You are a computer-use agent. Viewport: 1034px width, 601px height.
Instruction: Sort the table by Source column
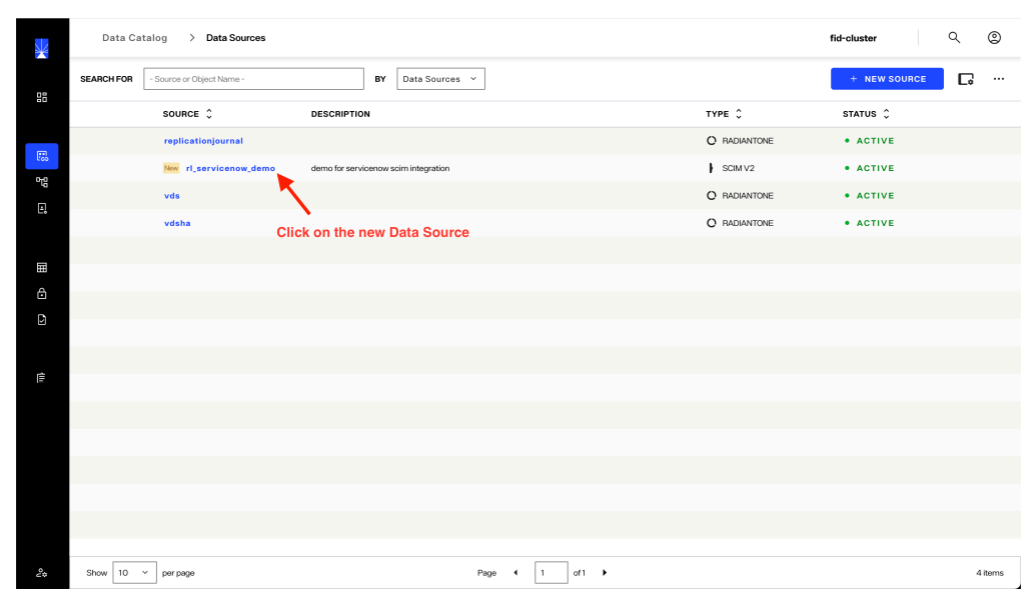(209, 113)
